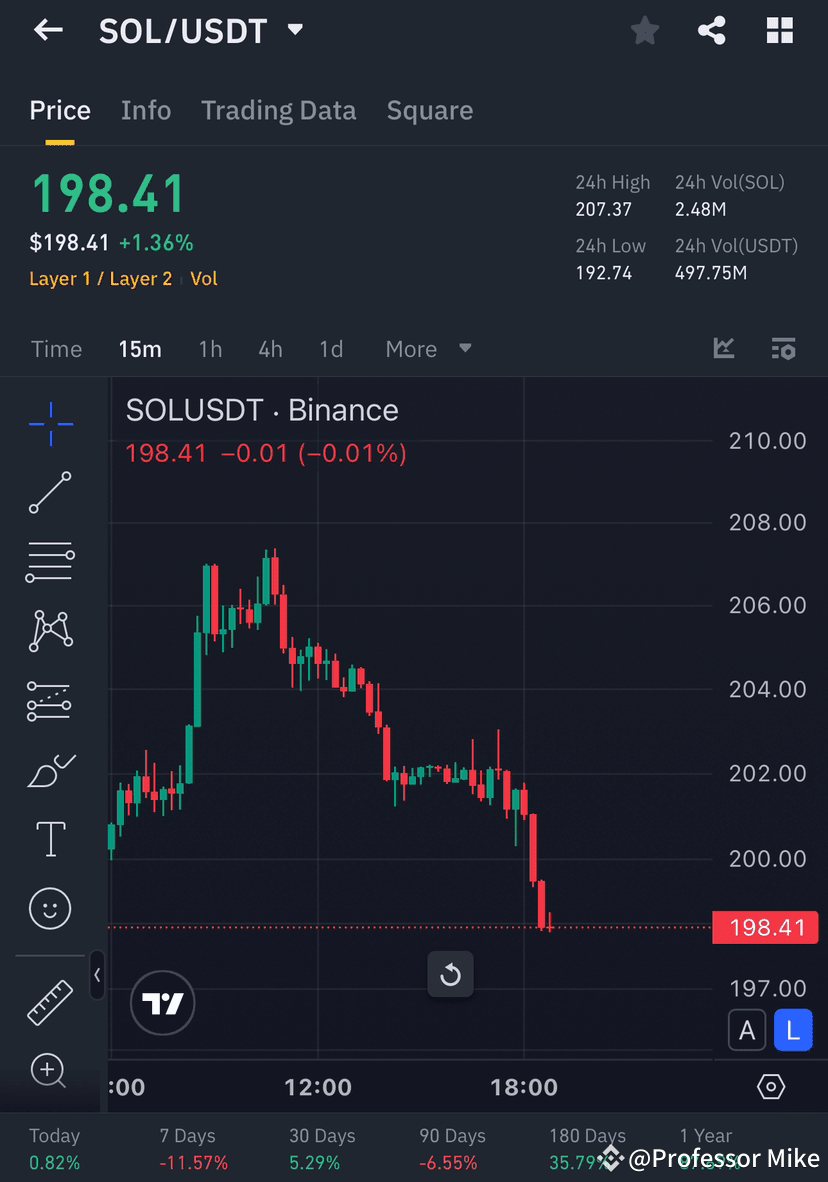
Task: Reset the chart with the refresh button
Action: (450, 974)
